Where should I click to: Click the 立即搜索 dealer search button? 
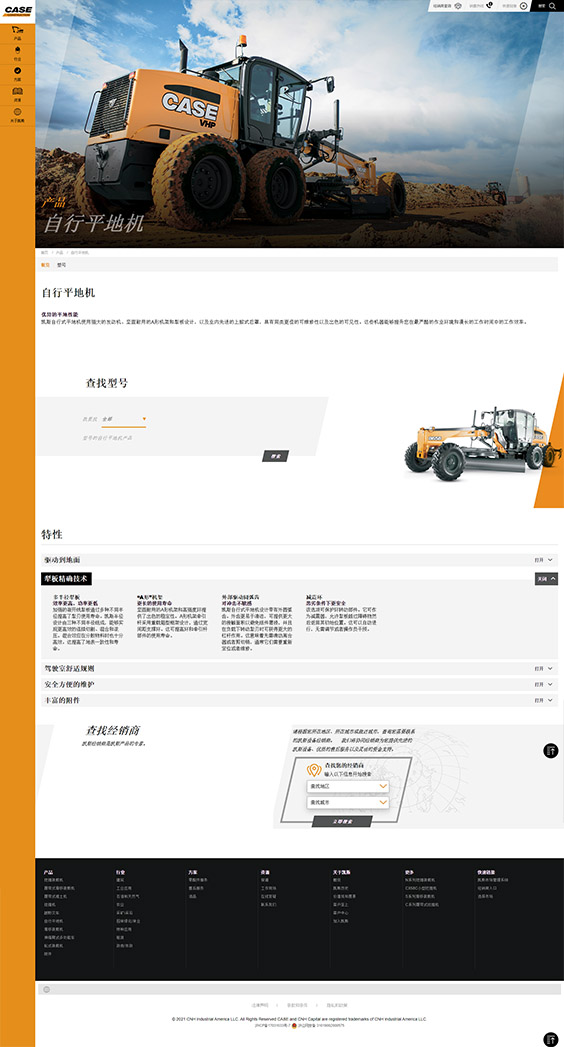342,821
